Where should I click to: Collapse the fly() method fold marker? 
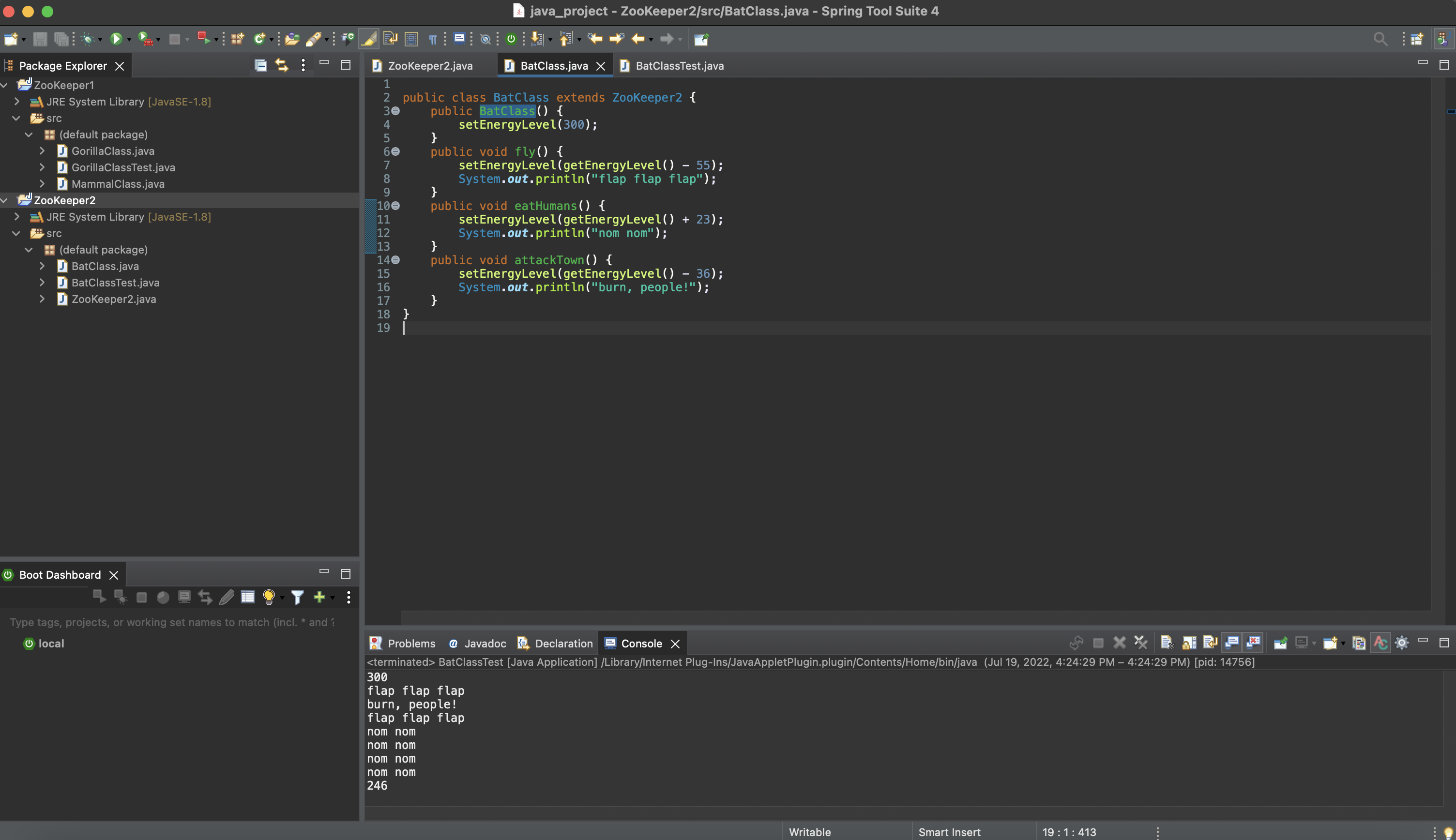coord(396,152)
